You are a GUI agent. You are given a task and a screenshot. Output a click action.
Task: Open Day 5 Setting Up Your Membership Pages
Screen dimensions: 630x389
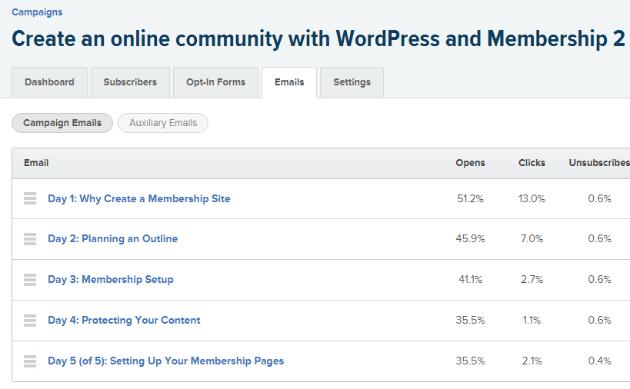[166, 361]
